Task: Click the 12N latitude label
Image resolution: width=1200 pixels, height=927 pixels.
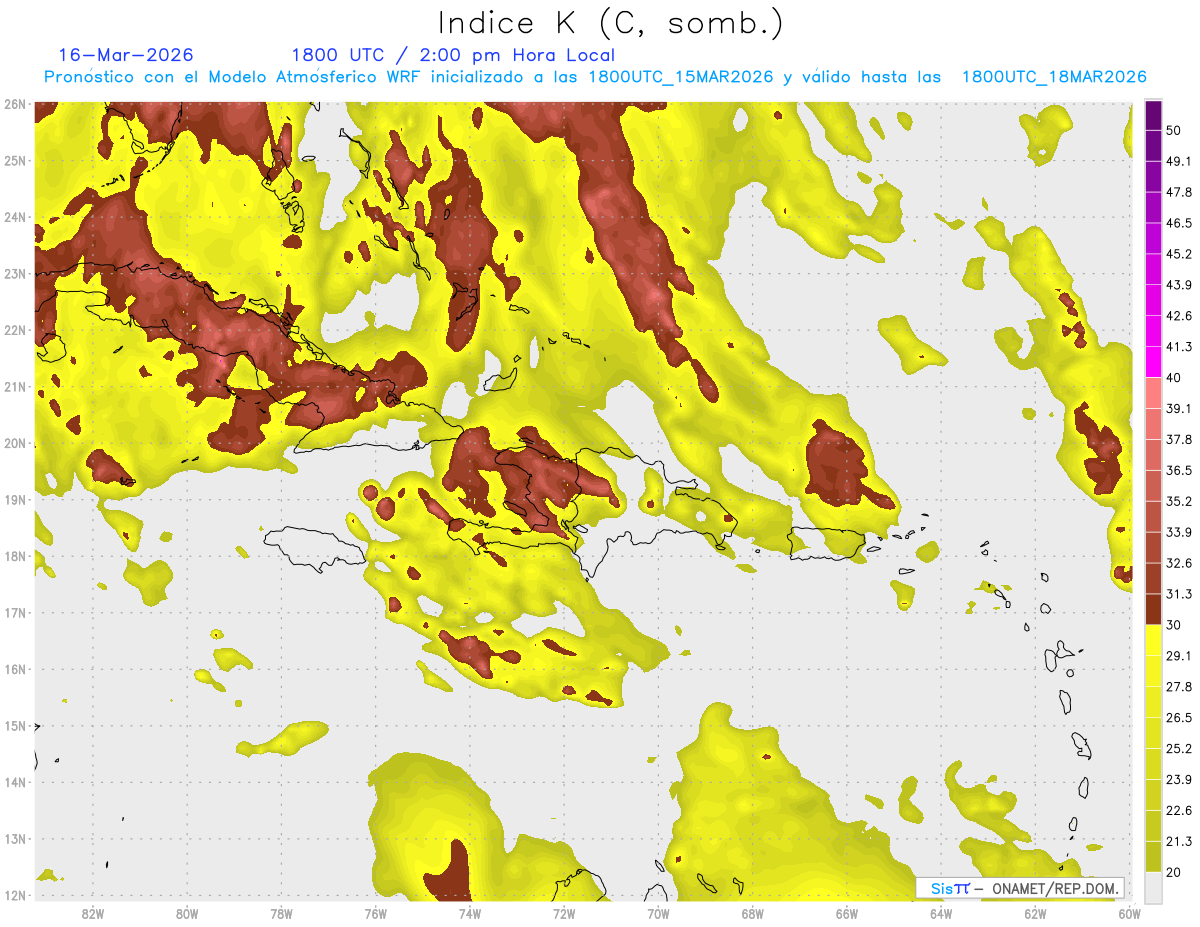Action: pos(15,895)
